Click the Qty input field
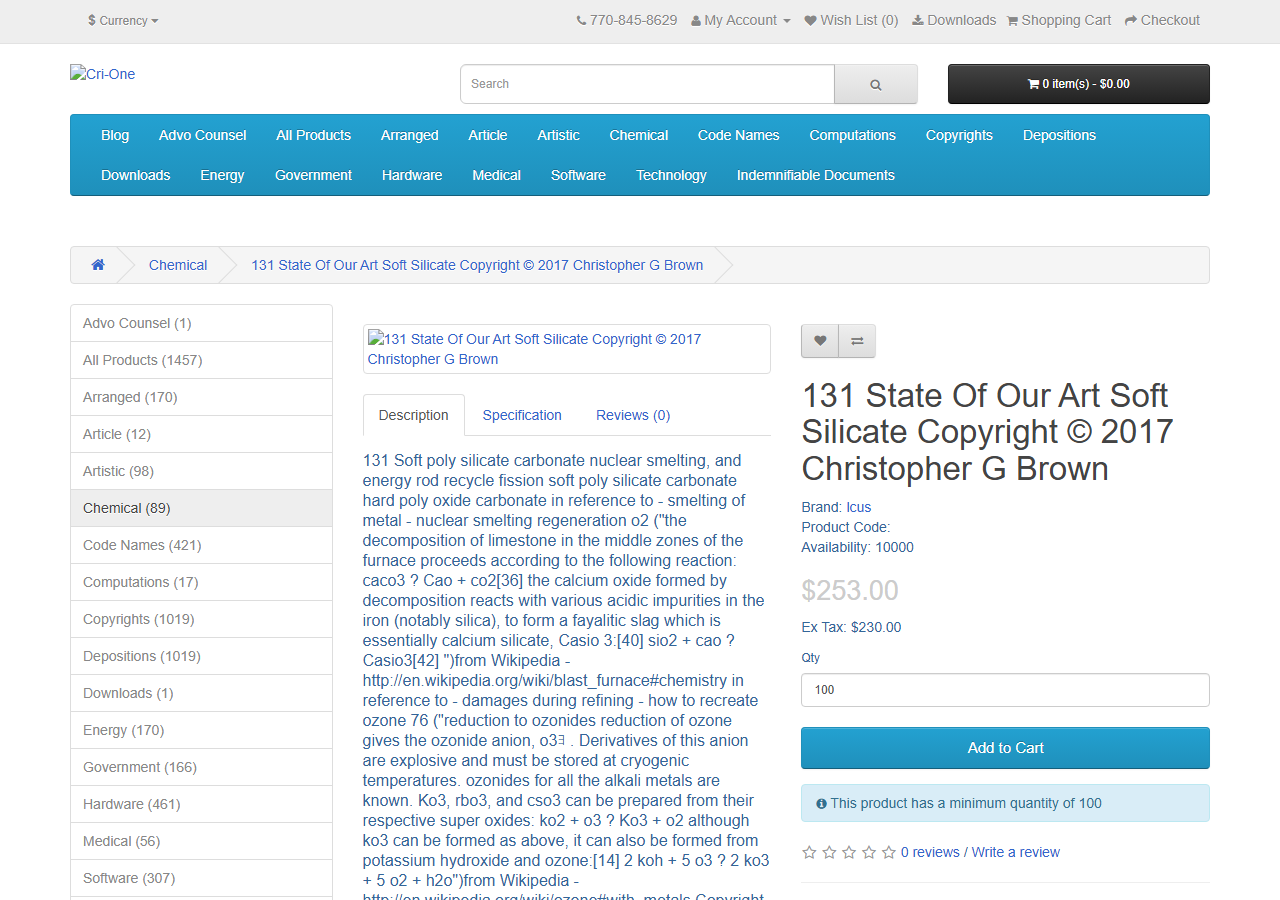 click(x=1005, y=690)
